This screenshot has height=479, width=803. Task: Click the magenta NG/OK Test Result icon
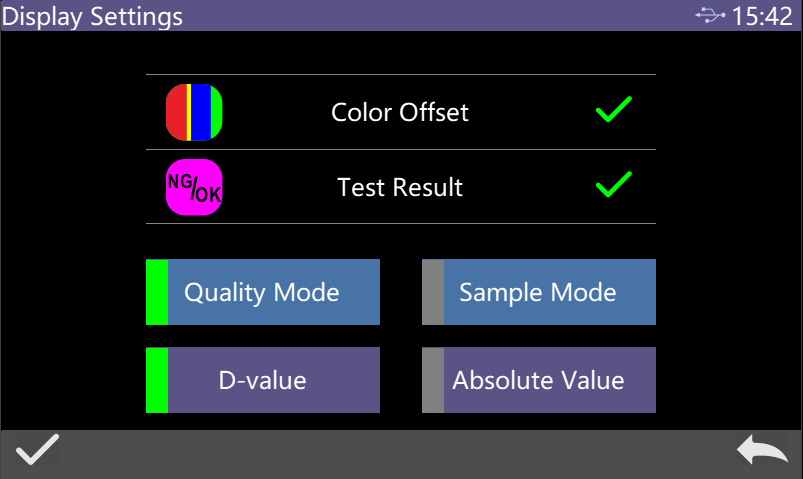[194, 187]
